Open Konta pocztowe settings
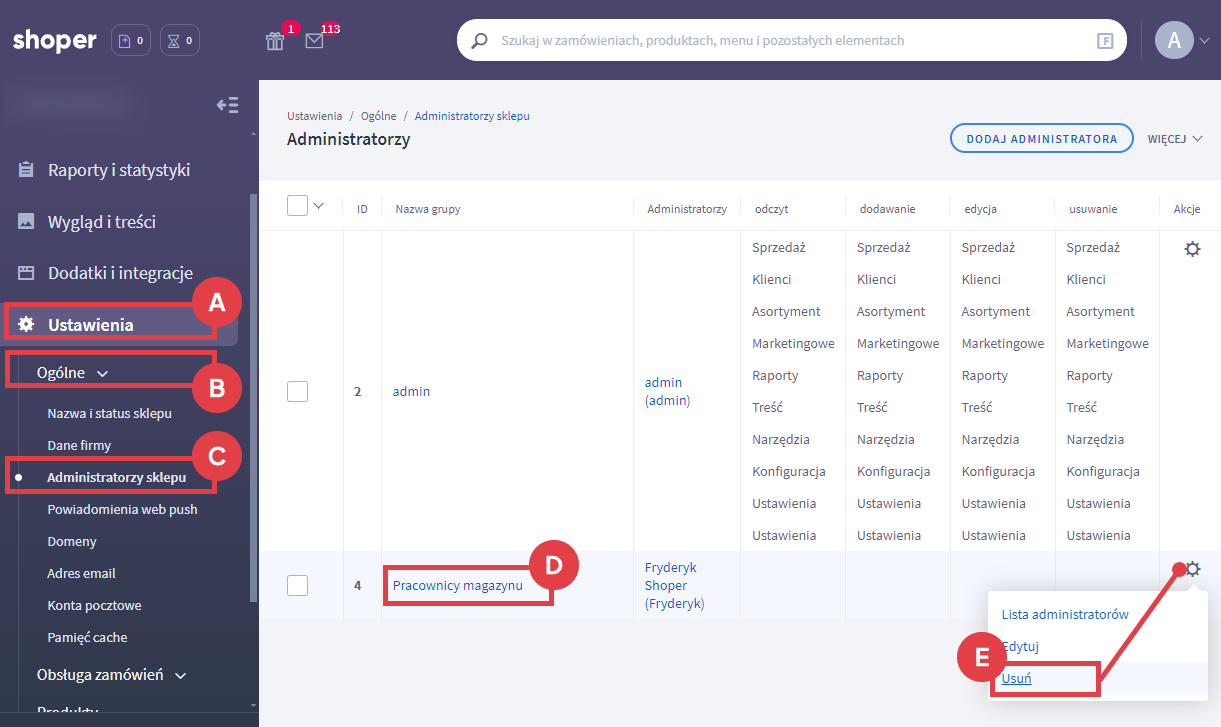This screenshot has height=727, width=1221. click(94, 605)
